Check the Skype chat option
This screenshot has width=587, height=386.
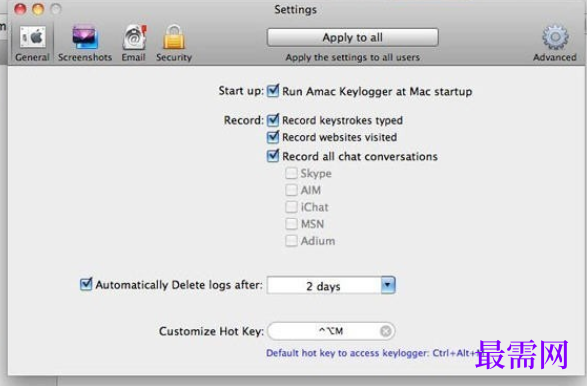[x=291, y=173]
